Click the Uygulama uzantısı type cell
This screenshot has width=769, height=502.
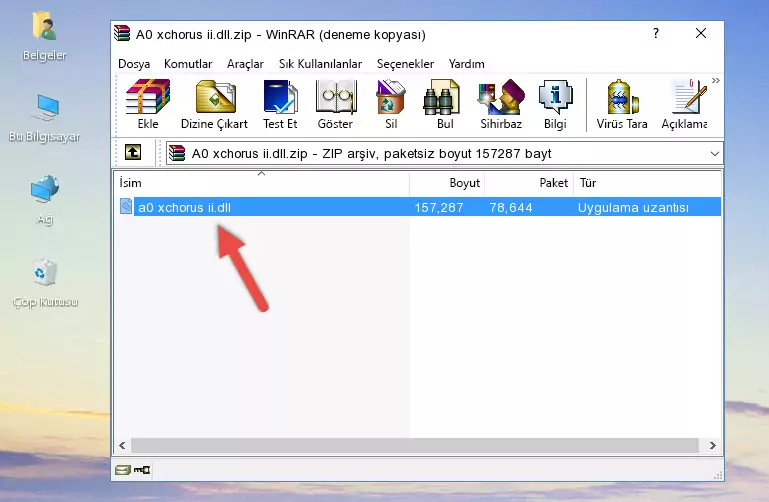[x=633, y=207]
